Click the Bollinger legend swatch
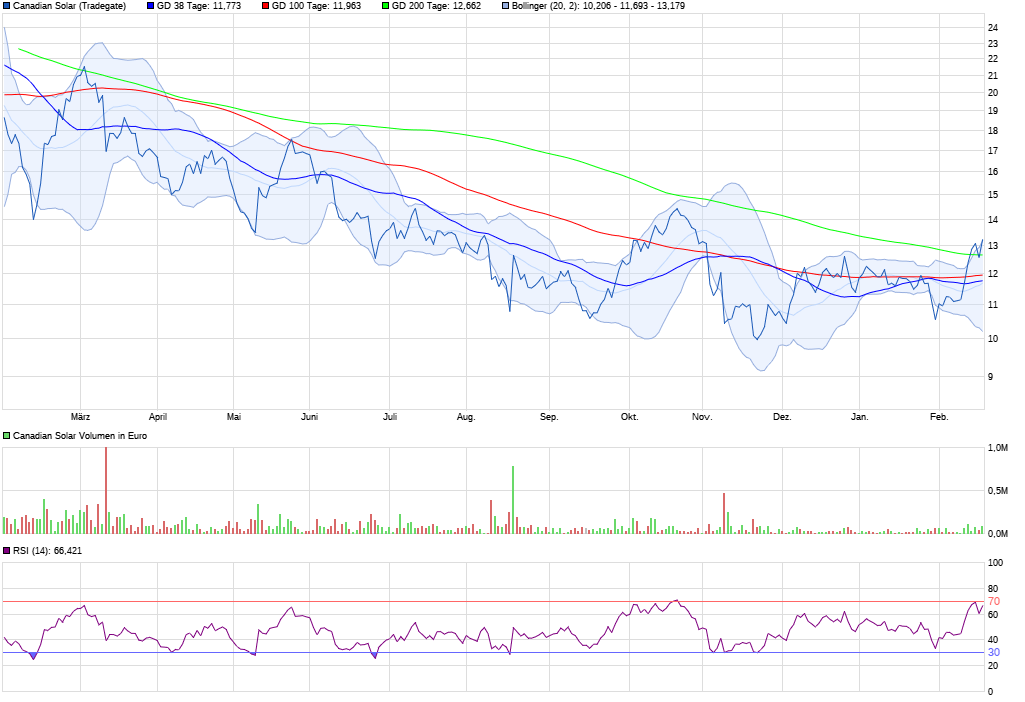Image resolution: width=1025 pixels, height=702 pixels. point(504,6)
